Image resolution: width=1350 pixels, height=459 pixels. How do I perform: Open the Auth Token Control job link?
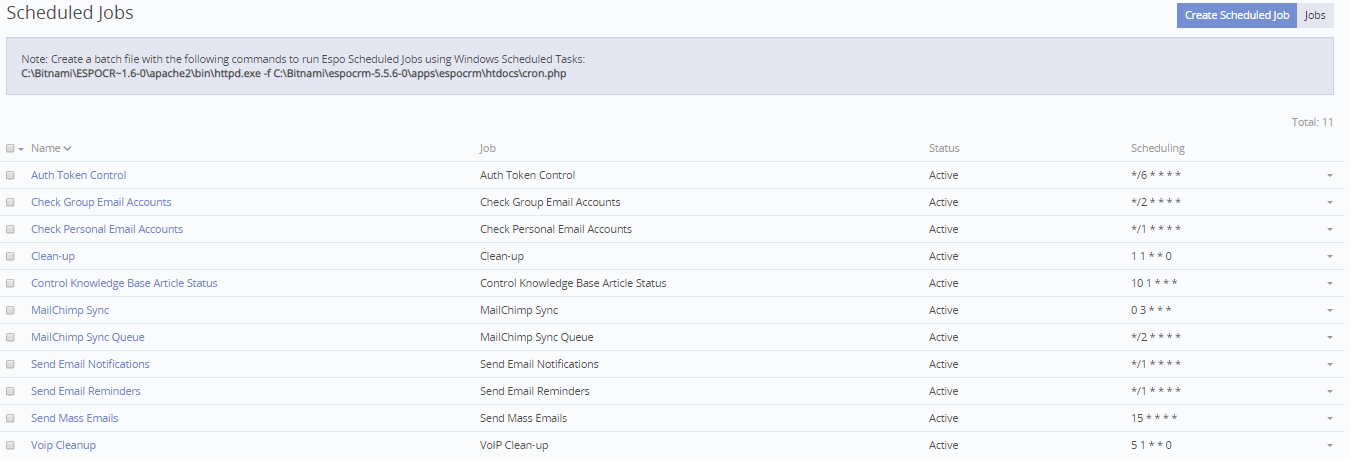tap(78, 175)
